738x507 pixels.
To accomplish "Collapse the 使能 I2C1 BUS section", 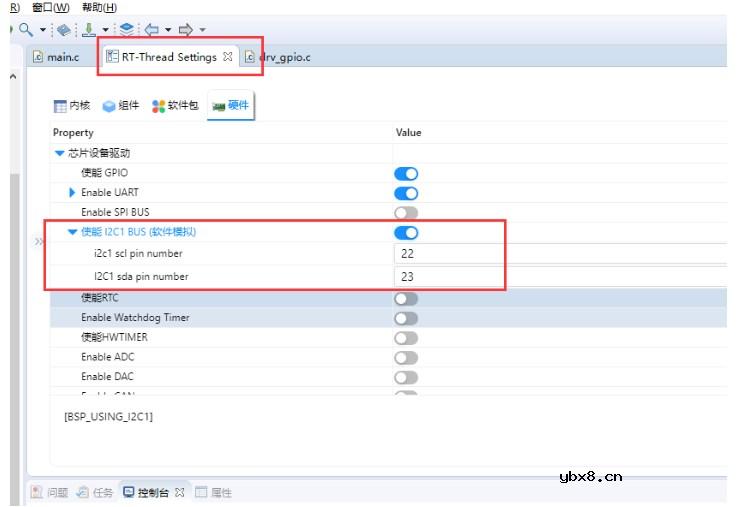I will 72,233.
